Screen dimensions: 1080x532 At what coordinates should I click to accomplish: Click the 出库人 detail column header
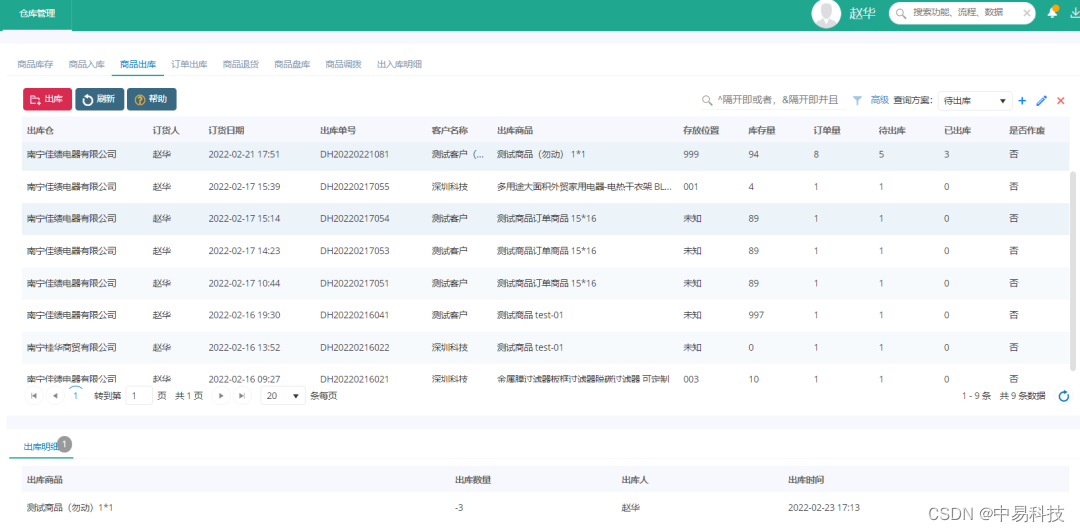pyautogui.click(x=635, y=479)
